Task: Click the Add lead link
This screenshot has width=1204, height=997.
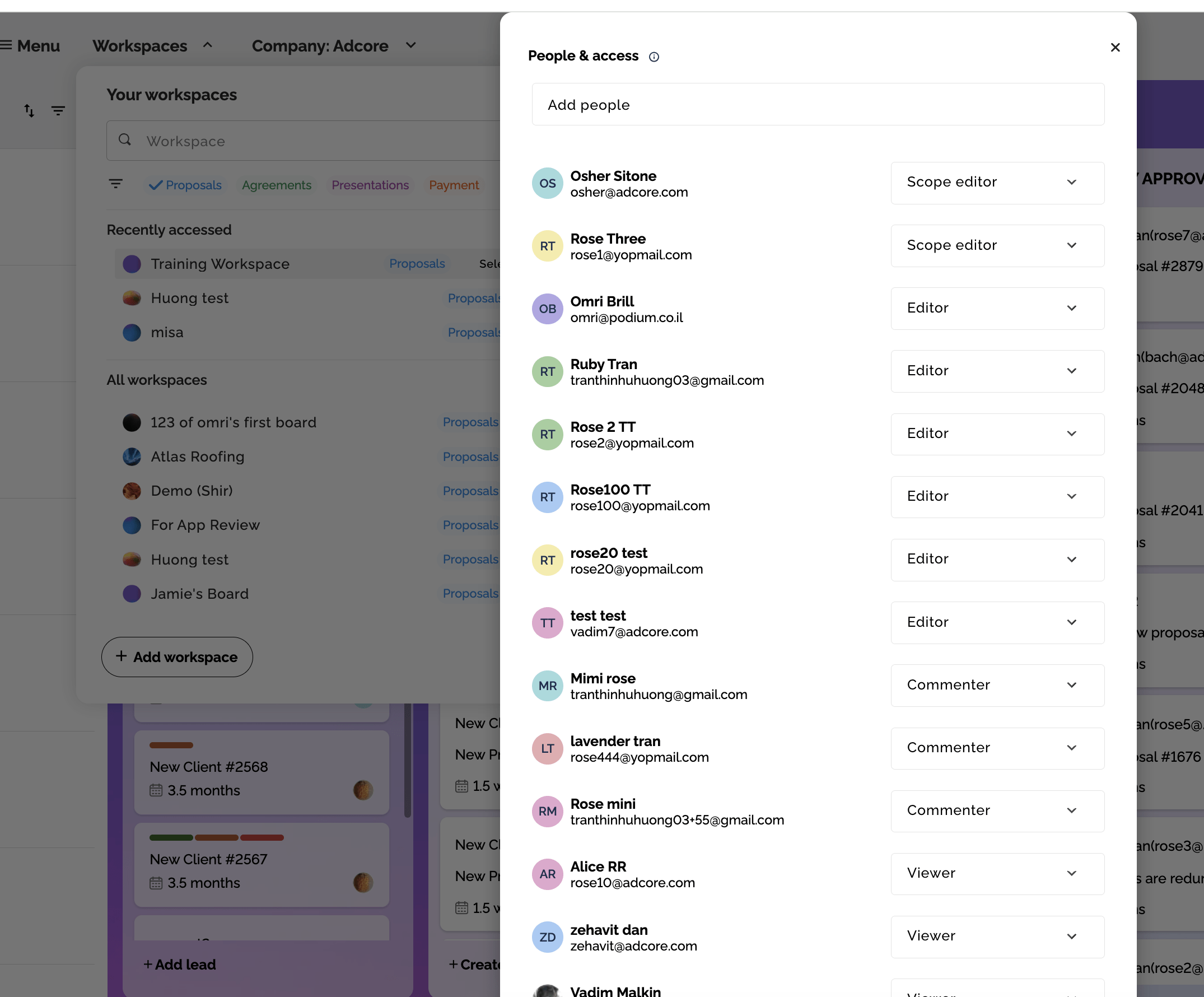Action: click(179, 965)
